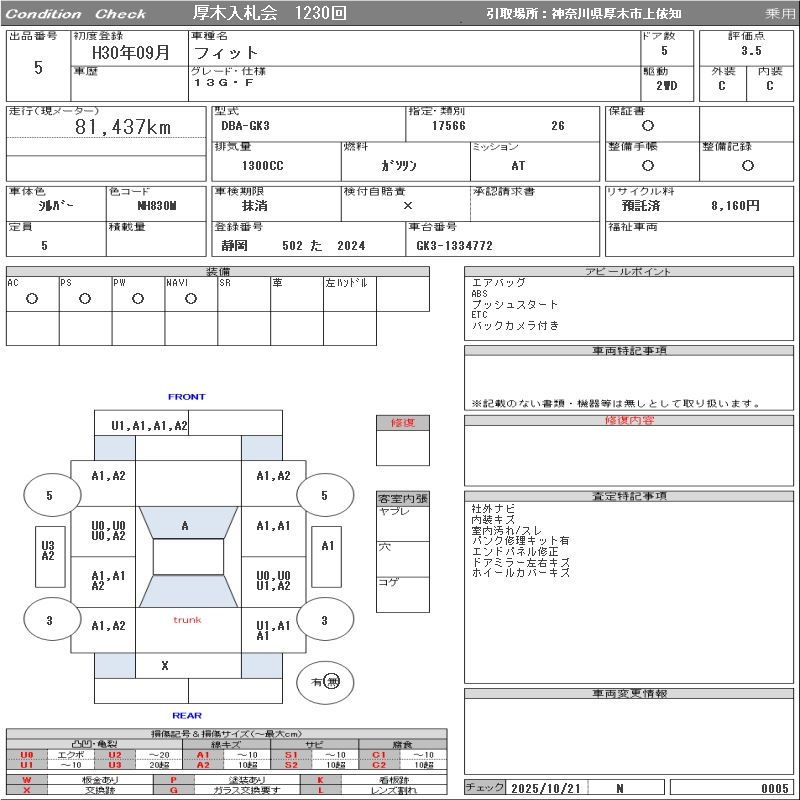This screenshot has width=800, height=800.
Task: Select the rear-right tire circle marked 3
Action: (324, 620)
